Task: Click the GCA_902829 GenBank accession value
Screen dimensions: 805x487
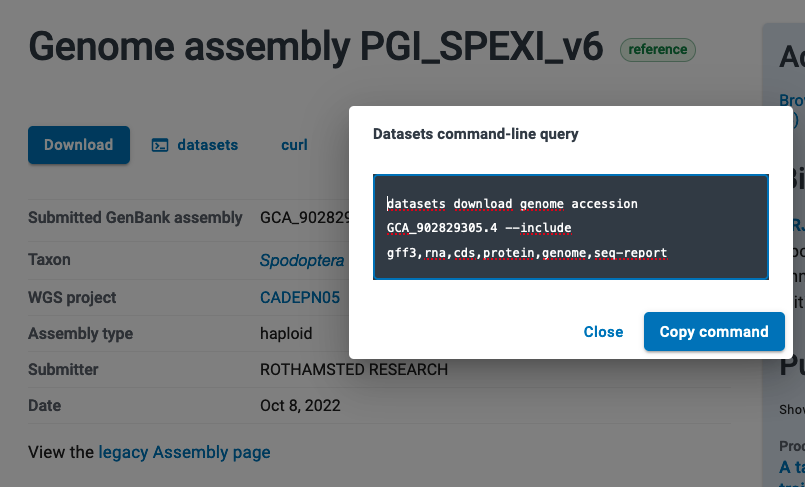Action: 303,217
